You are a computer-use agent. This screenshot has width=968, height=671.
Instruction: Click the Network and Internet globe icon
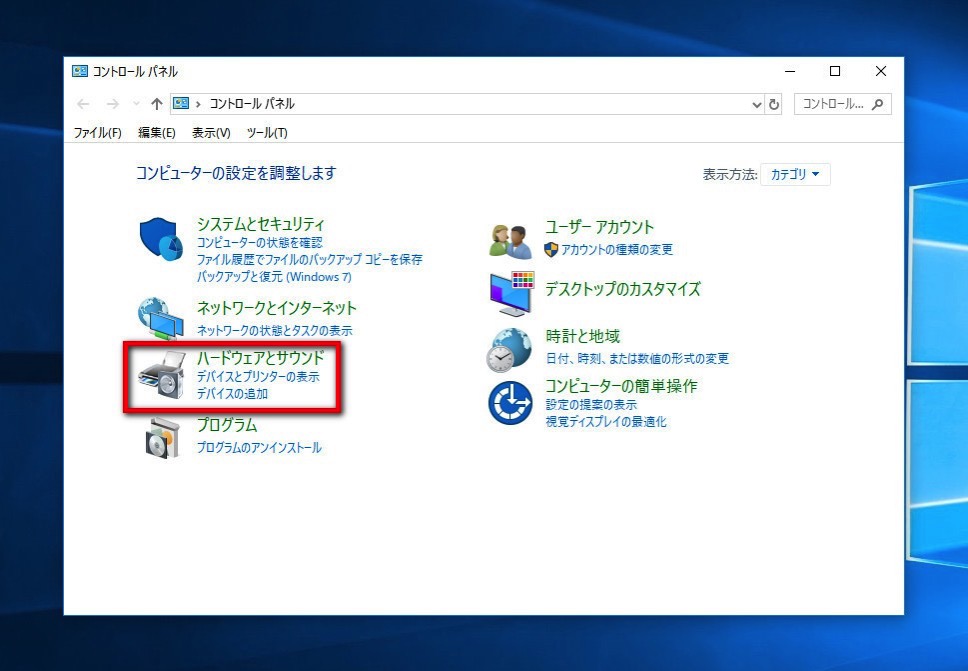pos(160,318)
